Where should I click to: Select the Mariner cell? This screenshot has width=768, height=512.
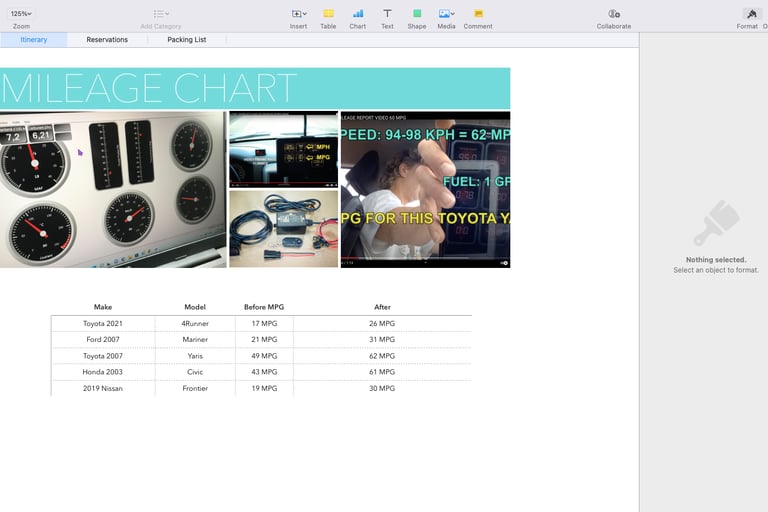(195, 340)
